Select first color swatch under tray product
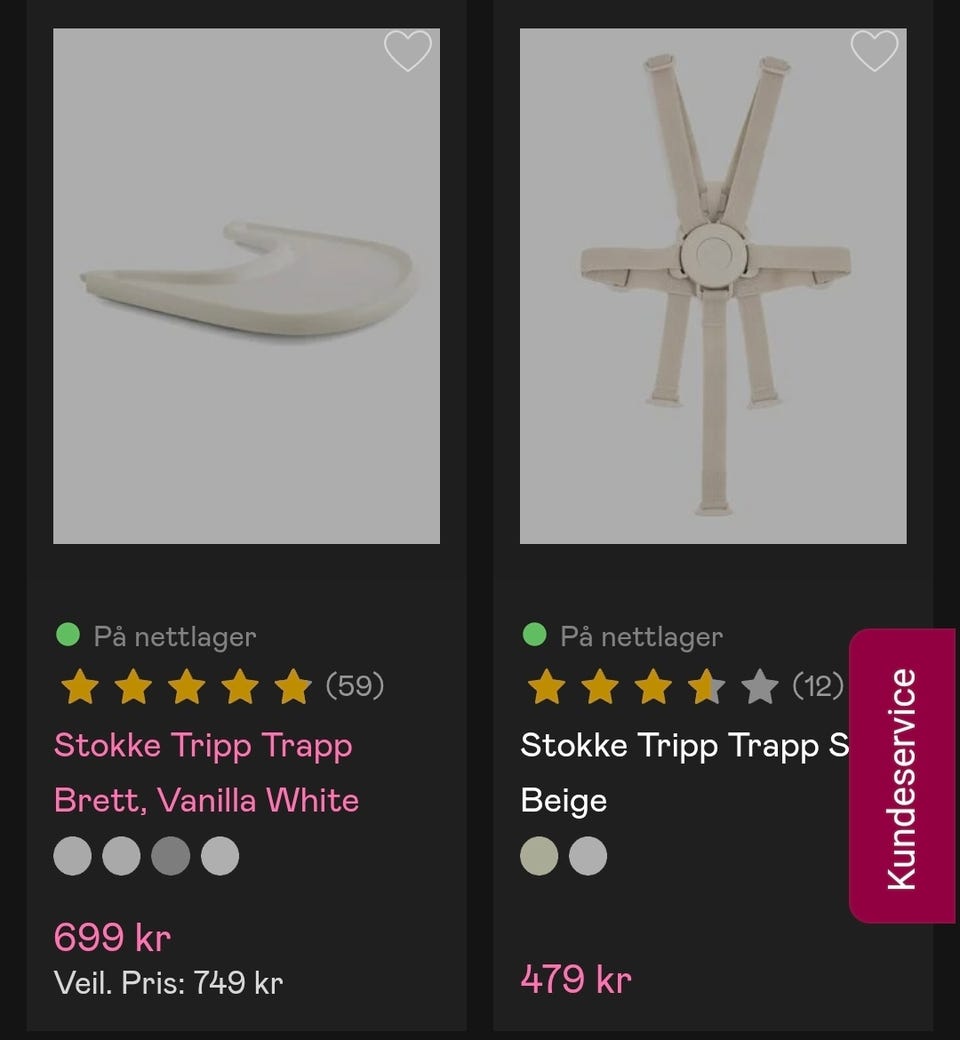The height and width of the screenshot is (1040, 960). coord(72,856)
